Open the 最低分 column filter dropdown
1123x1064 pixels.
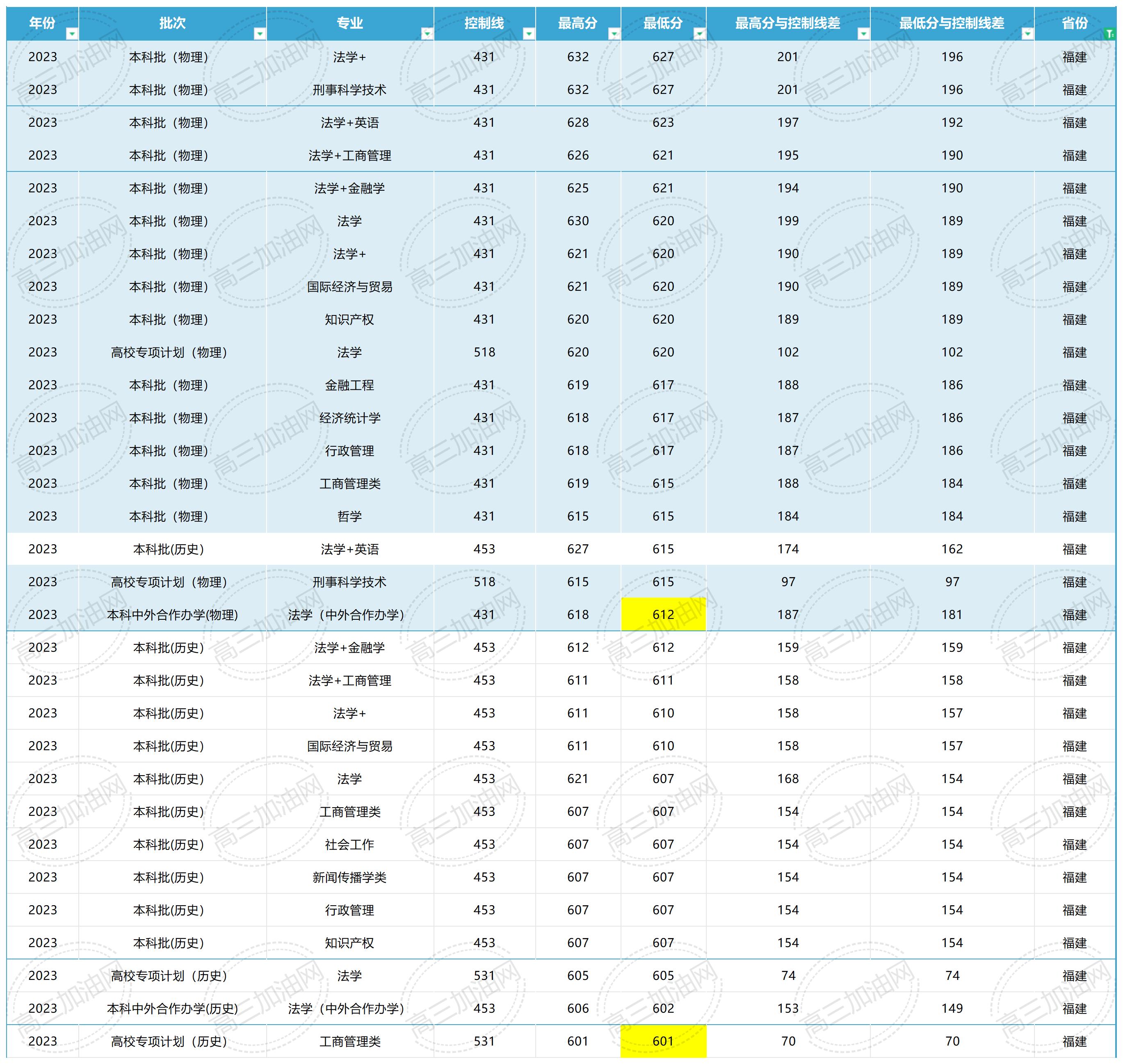coord(699,34)
